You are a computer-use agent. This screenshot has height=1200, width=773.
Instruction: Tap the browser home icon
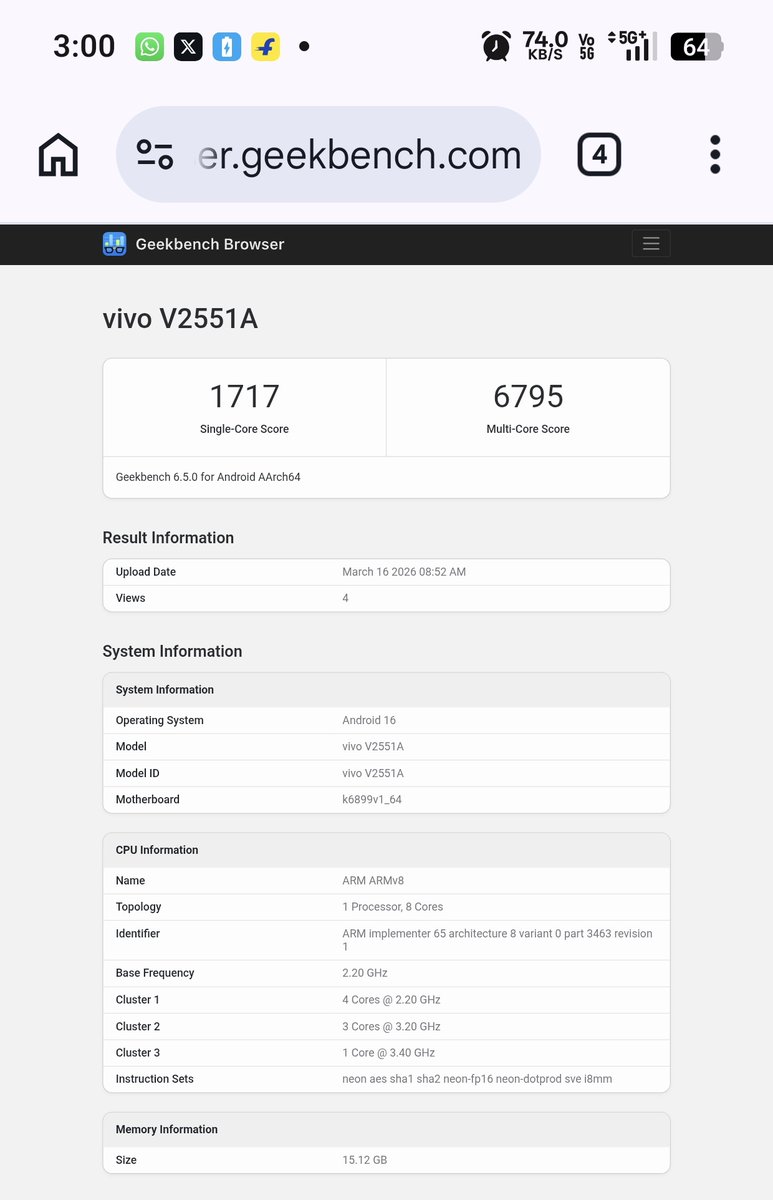(x=58, y=155)
